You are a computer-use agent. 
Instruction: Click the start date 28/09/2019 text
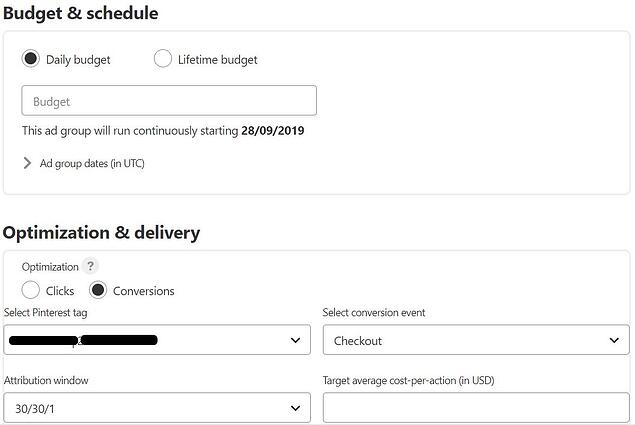[272, 131]
